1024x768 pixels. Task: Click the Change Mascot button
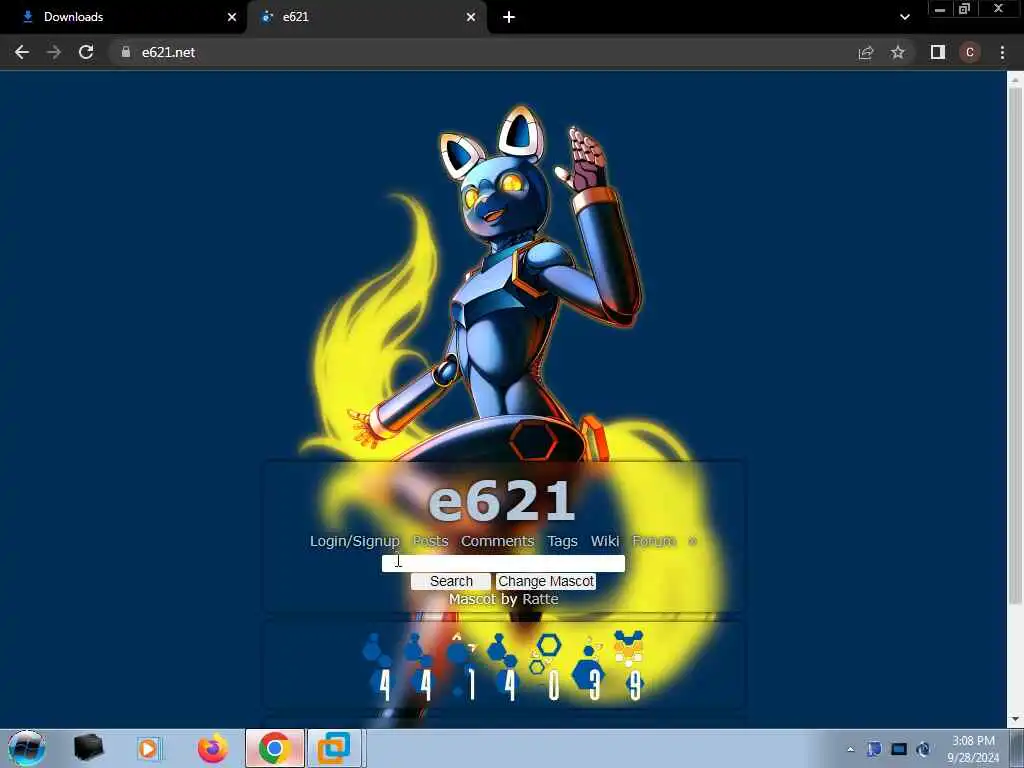point(546,581)
